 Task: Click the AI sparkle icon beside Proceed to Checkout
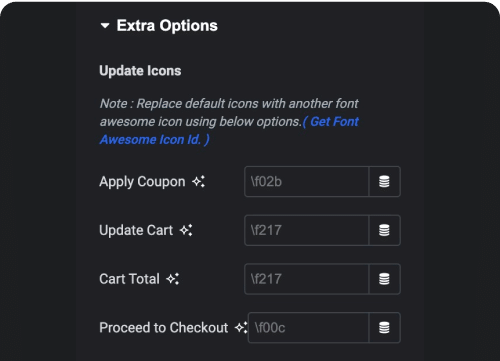tap(241, 328)
